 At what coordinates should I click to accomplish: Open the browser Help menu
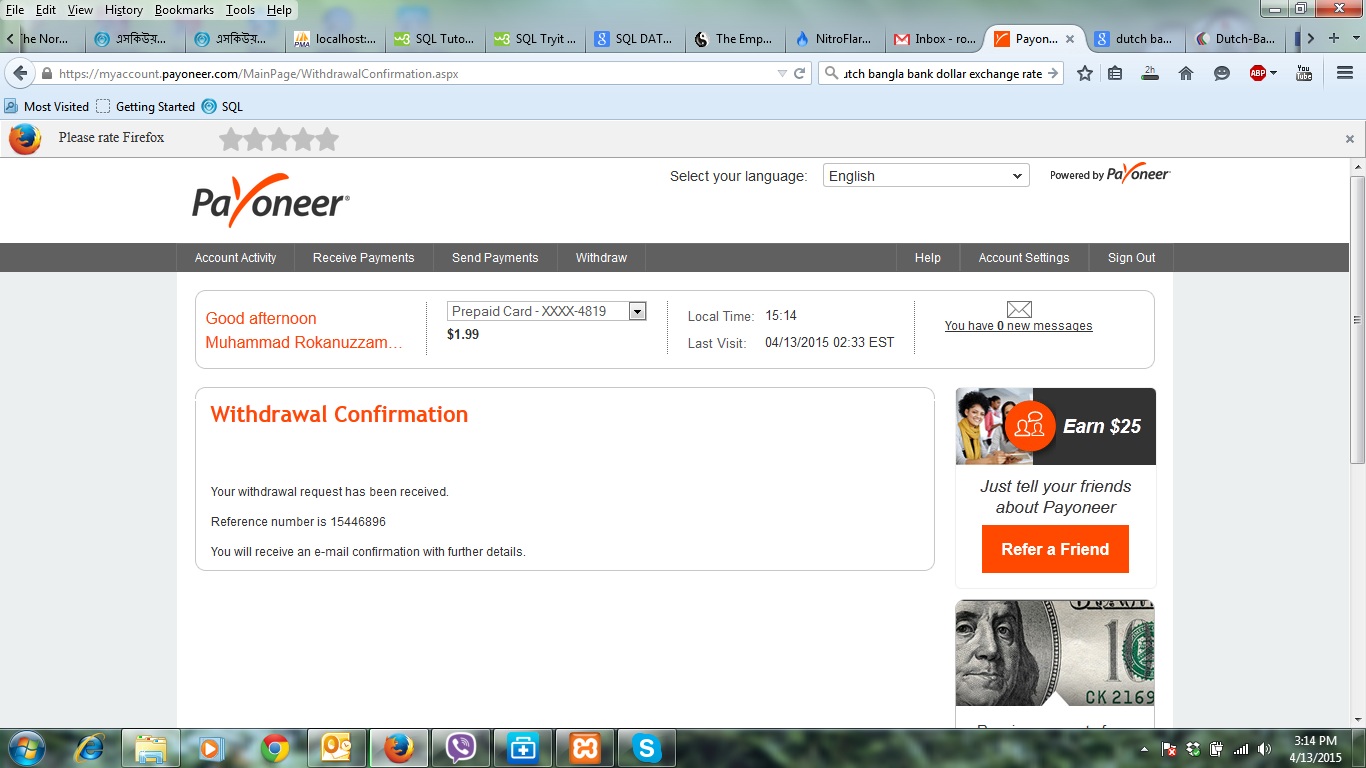[x=279, y=10]
